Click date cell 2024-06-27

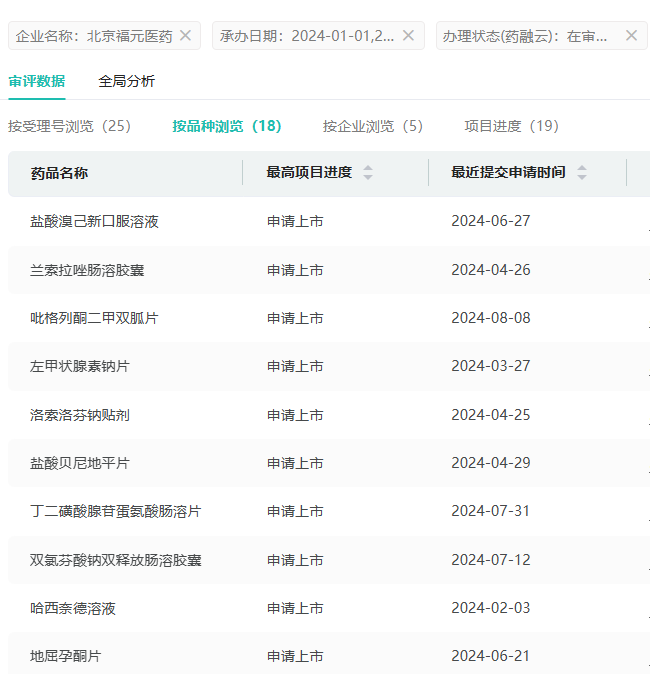(x=491, y=221)
